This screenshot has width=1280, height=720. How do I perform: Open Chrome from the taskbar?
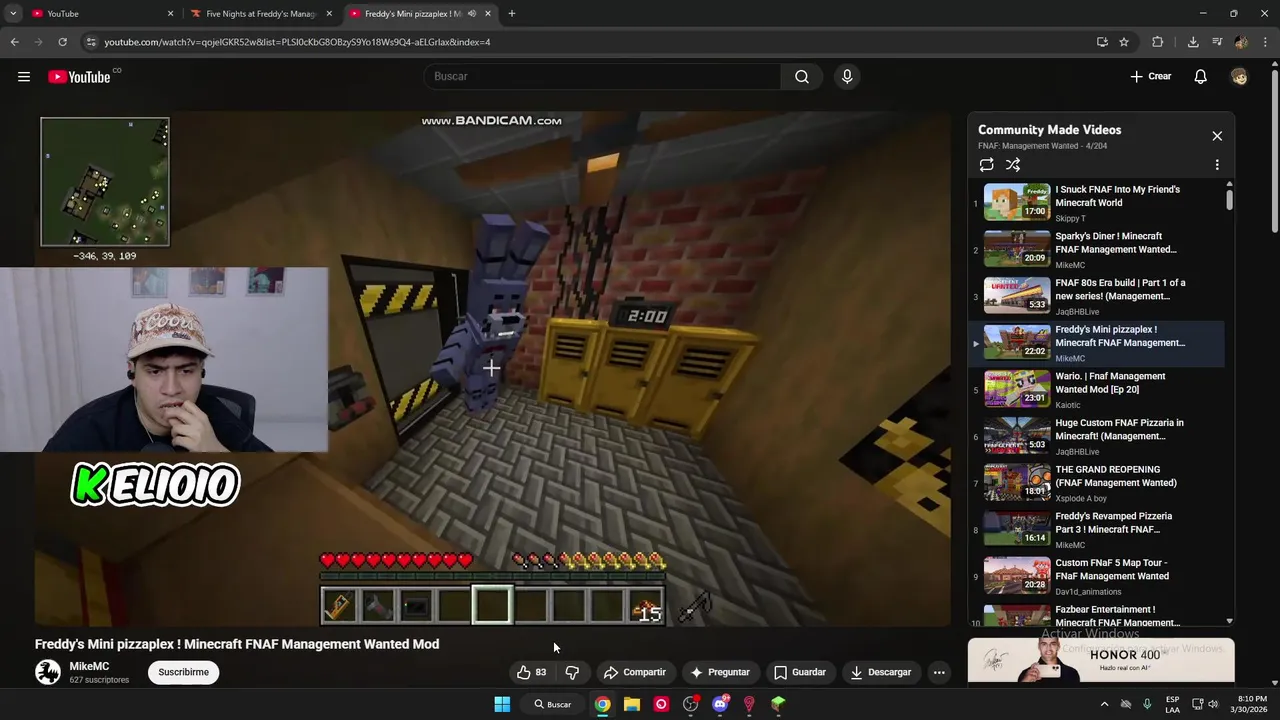[x=602, y=704]
